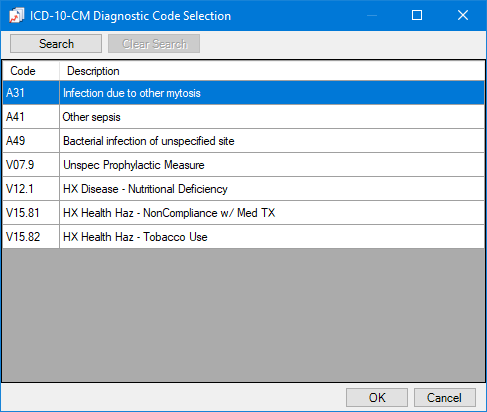The height and width of the screenshot is (412, 487).
Task: Select the A49 code cell
Action: pyautogui.click(x=31, y=141)
